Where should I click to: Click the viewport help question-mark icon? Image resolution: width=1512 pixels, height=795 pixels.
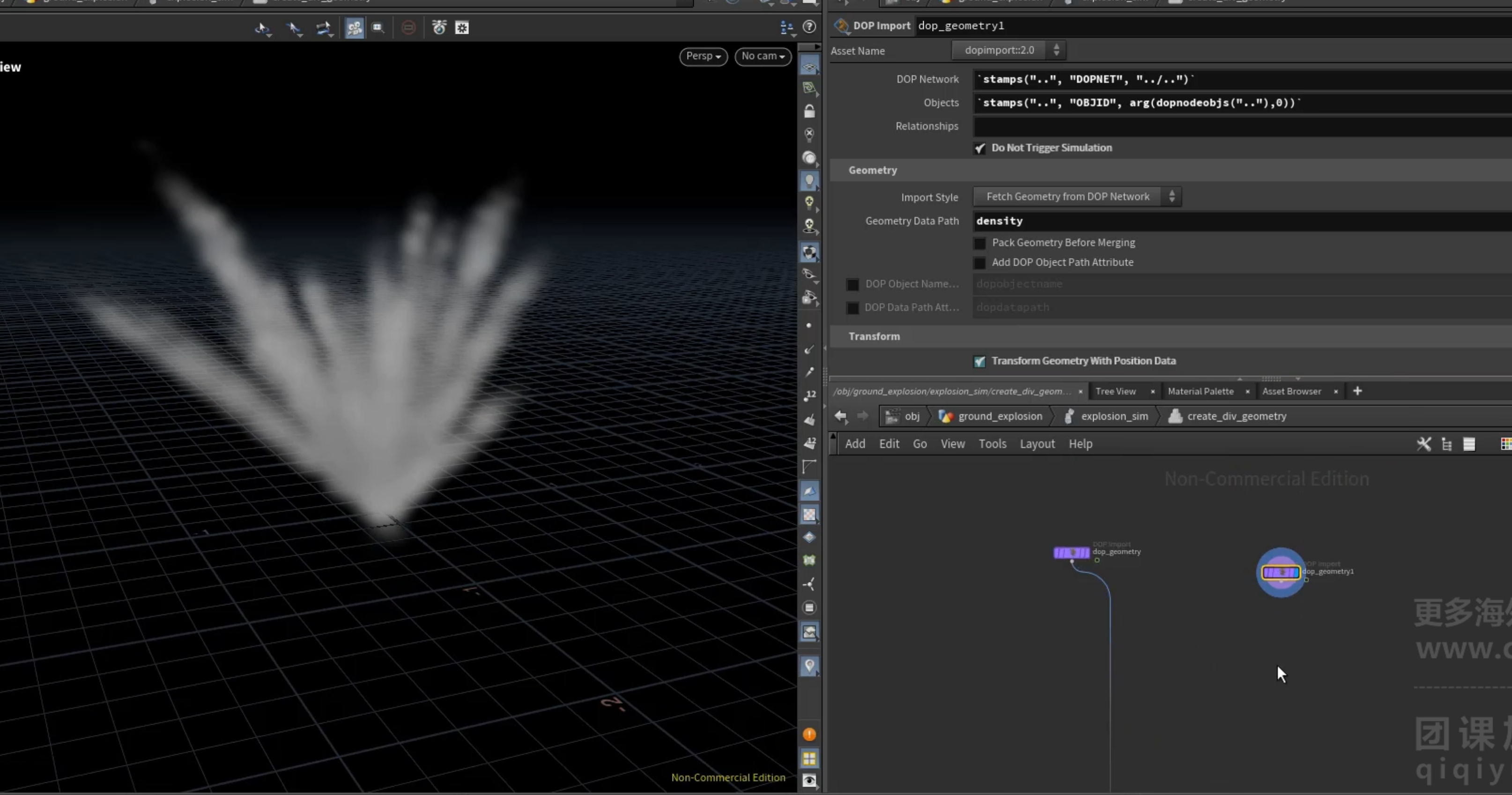pos(809,27)
